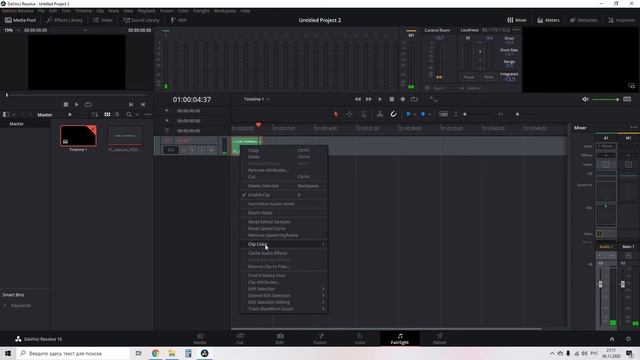
Task: Play the source viewer preview
Action: pyautogui.click(x=76, y=104)
